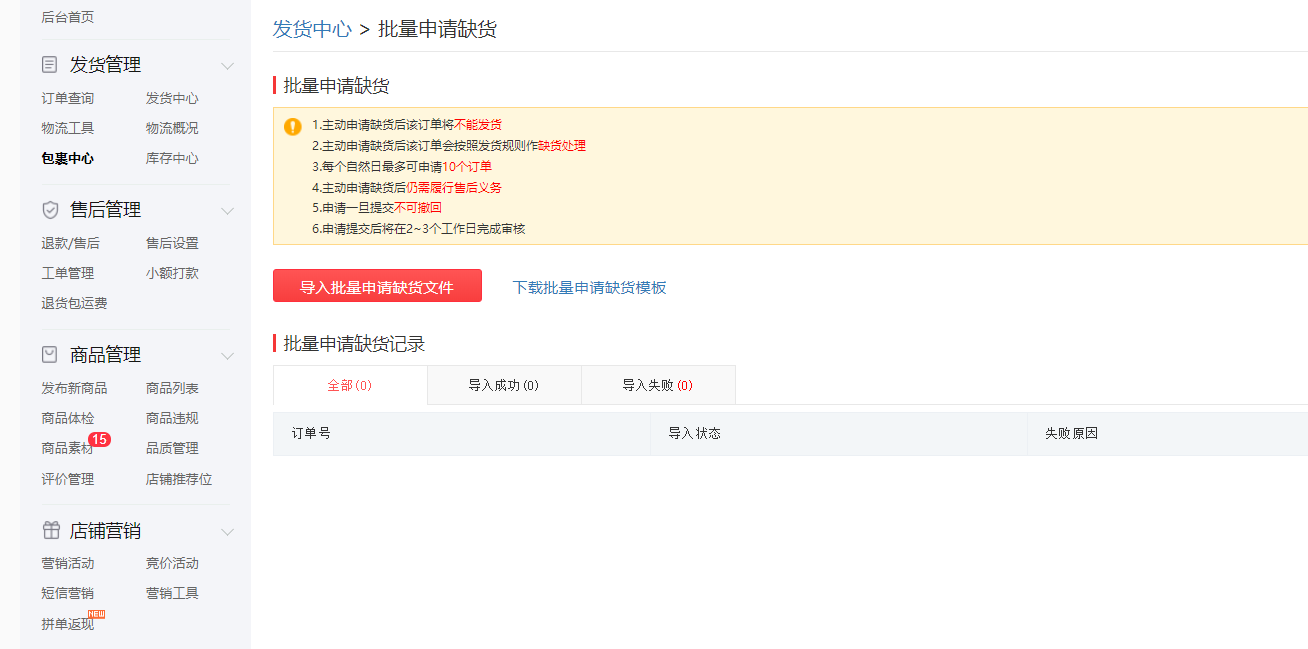Open 发货中心 in the sidebar menu
This screenshot has height=649, width=1308.
click(x=172, y=98)
